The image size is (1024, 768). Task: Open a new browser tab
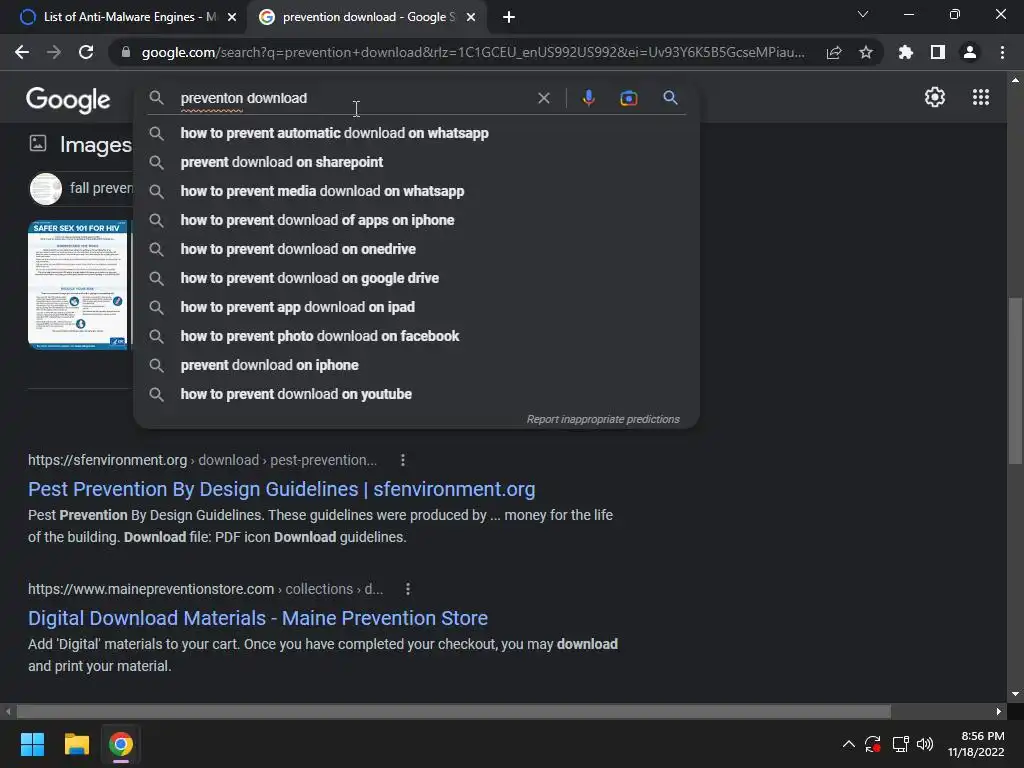click(509, 17)
